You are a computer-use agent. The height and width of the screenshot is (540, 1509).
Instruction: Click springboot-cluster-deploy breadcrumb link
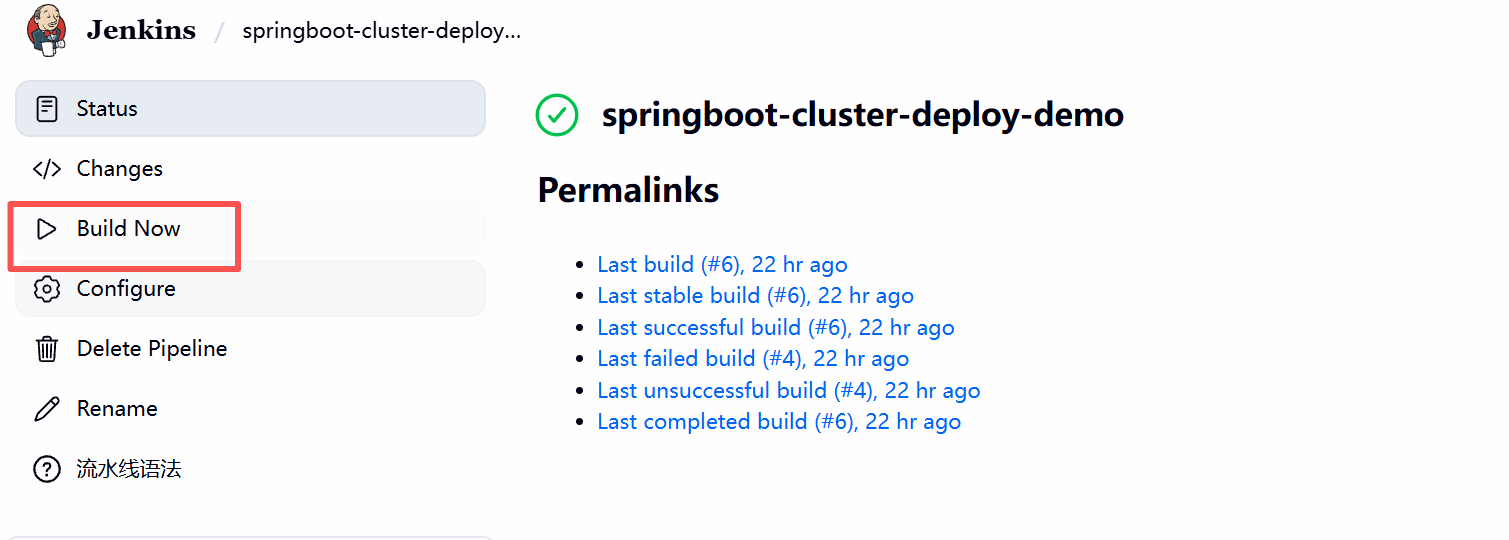click(381, 31)
